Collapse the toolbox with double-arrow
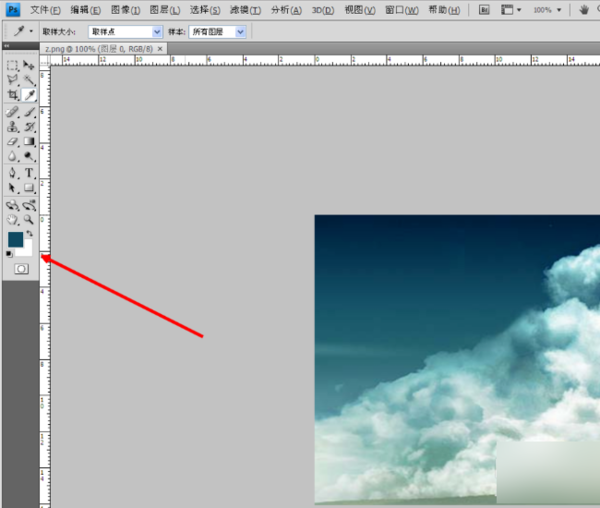Viewport: 600px width, 508px height. coord(7,46)
